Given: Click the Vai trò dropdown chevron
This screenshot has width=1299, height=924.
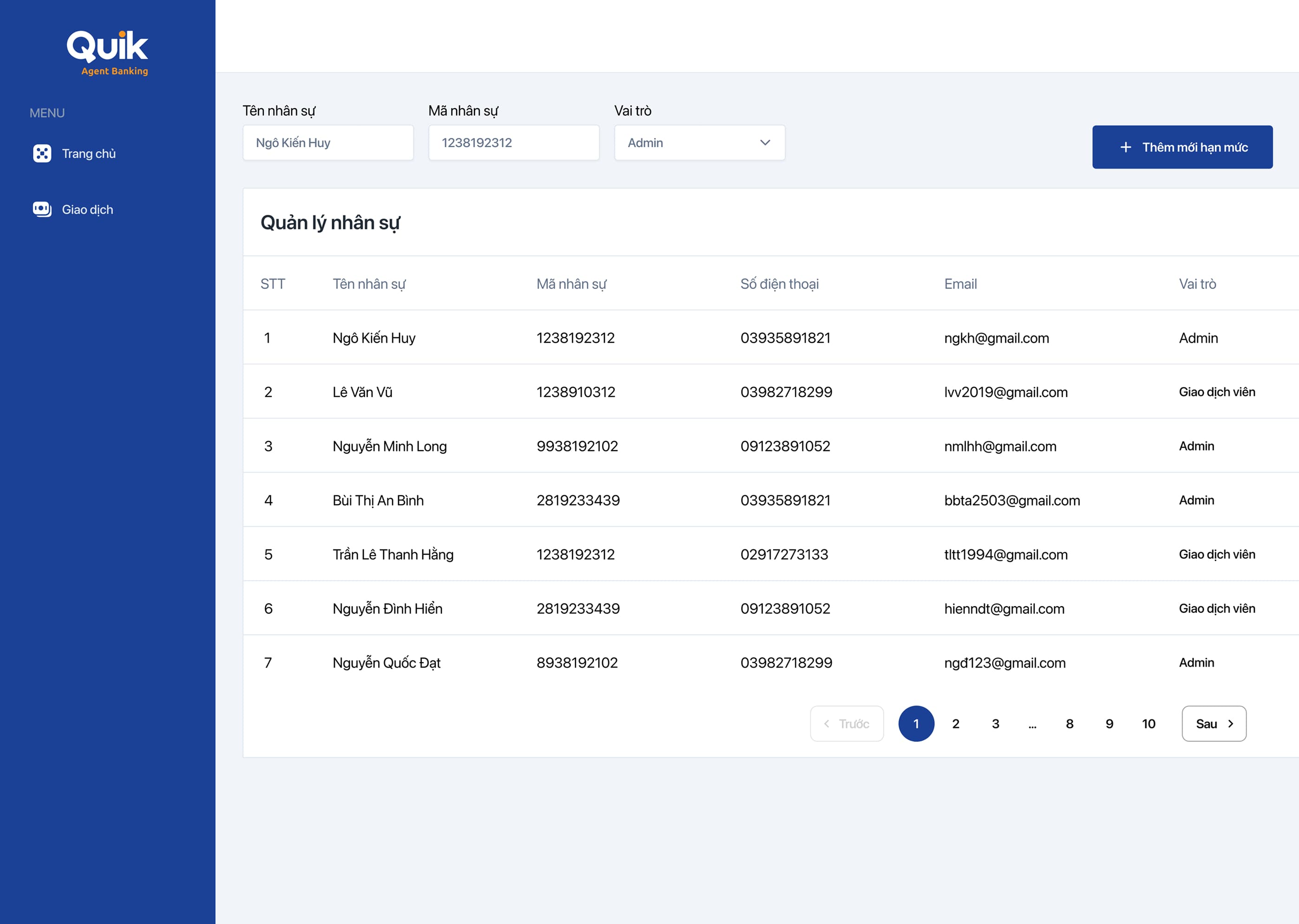Looking at the screenshot, I should 765,143.
